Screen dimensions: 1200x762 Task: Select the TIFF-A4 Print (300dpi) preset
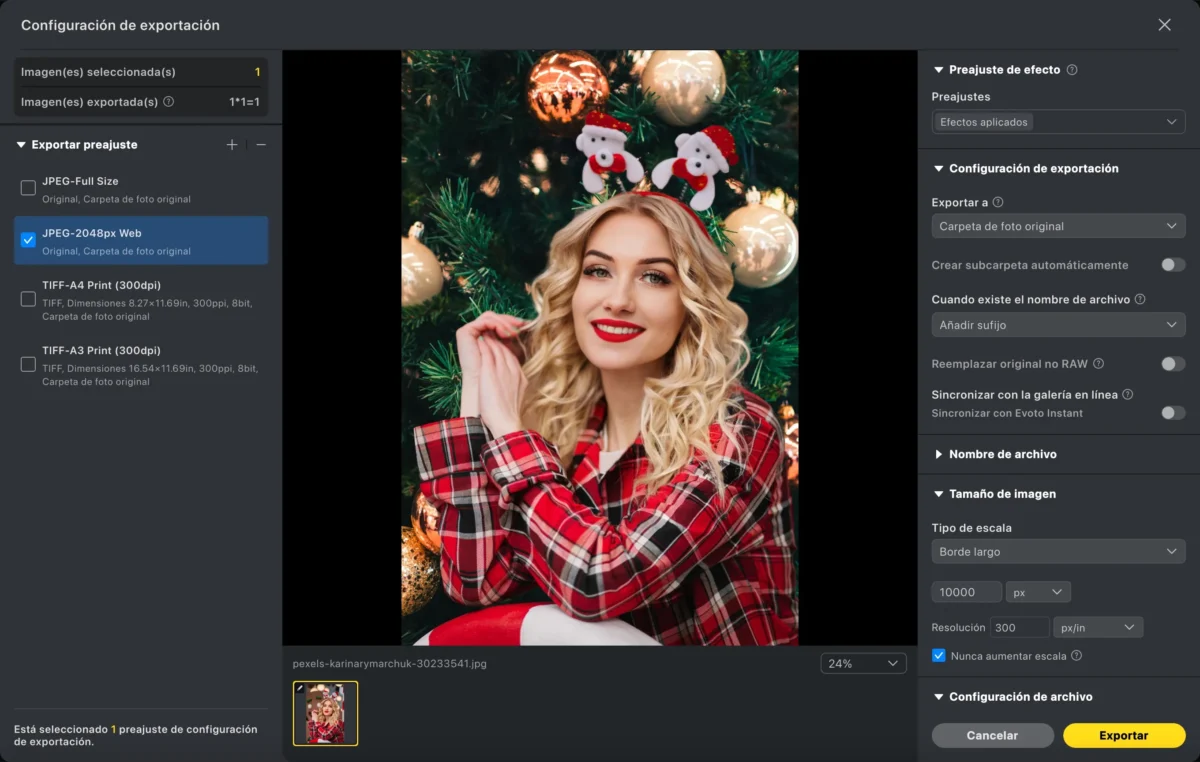(28, 299)
